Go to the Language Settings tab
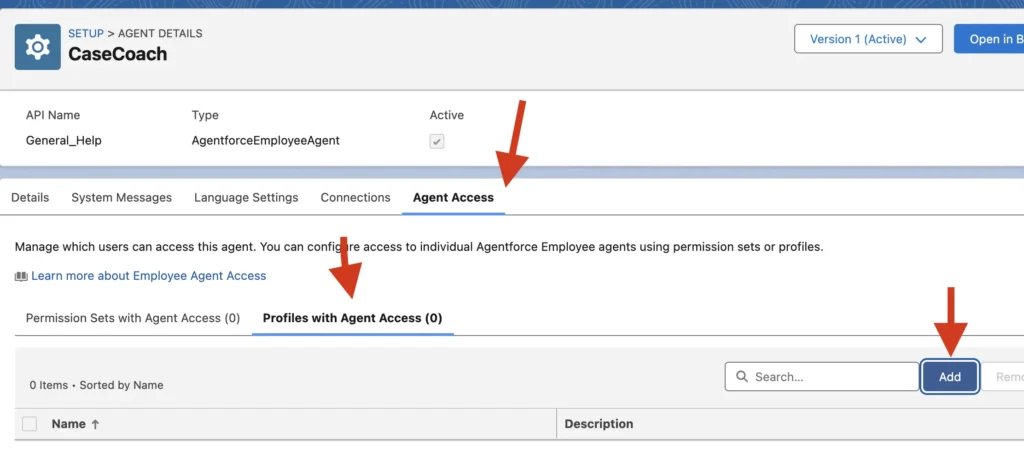 246,198
